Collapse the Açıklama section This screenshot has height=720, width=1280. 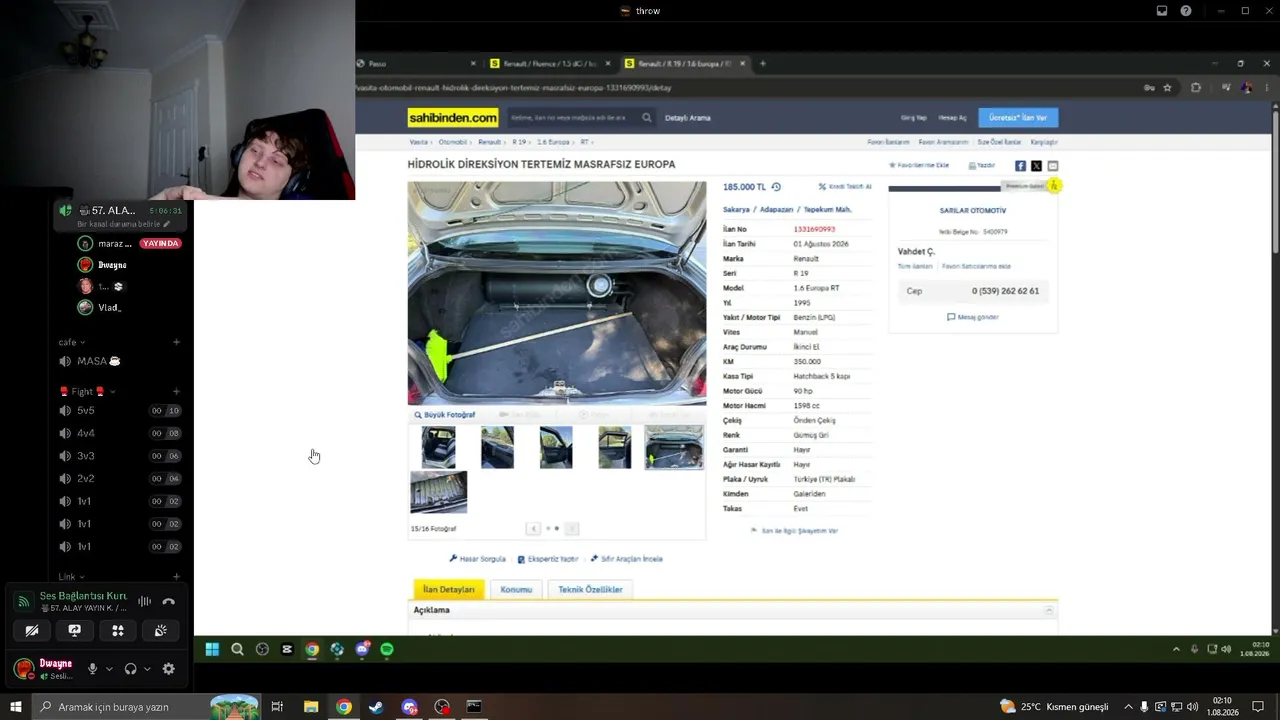(1049, 610)
